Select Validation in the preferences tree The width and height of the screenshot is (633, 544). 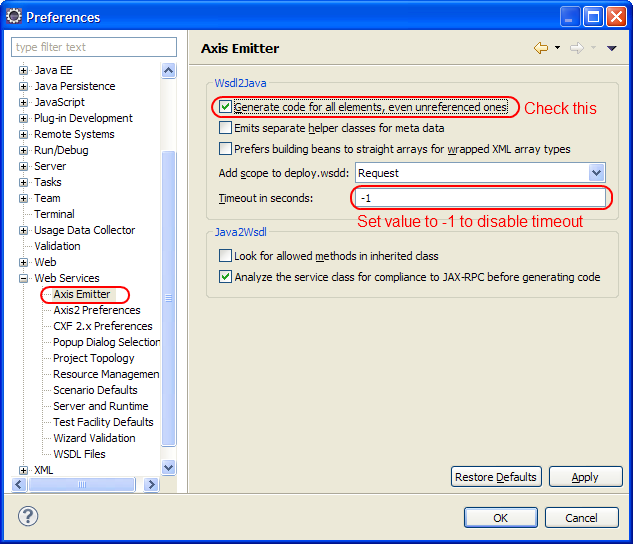point(57,246)
